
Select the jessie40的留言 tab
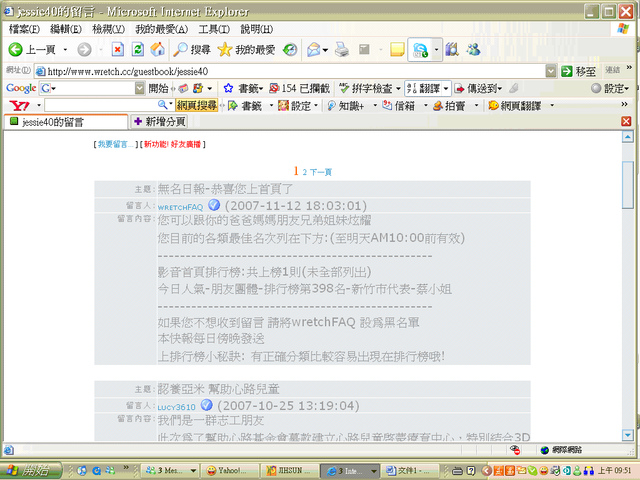[x=66, y=122]
